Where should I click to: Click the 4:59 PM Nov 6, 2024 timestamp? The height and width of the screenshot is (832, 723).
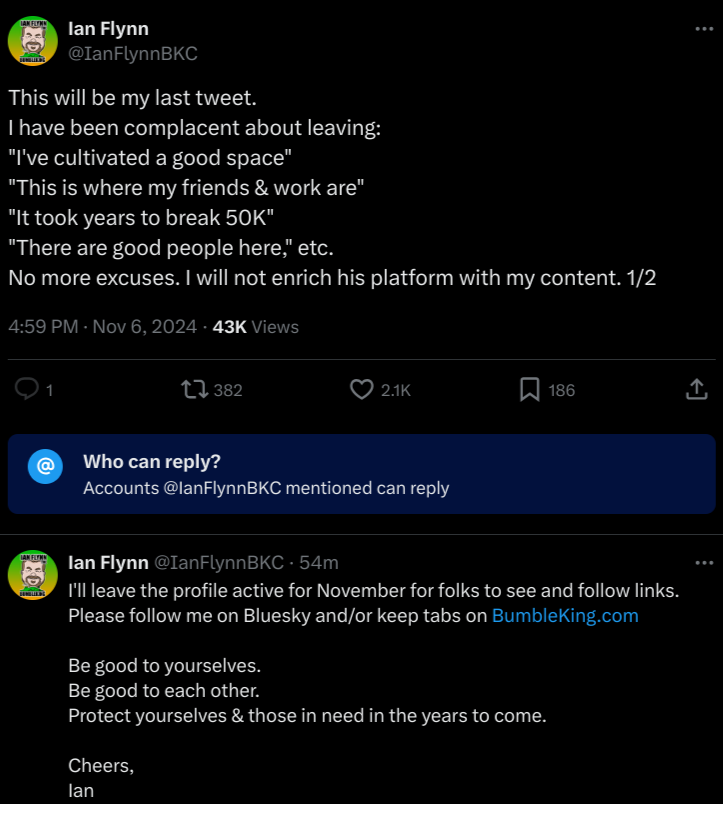(102, 326)
